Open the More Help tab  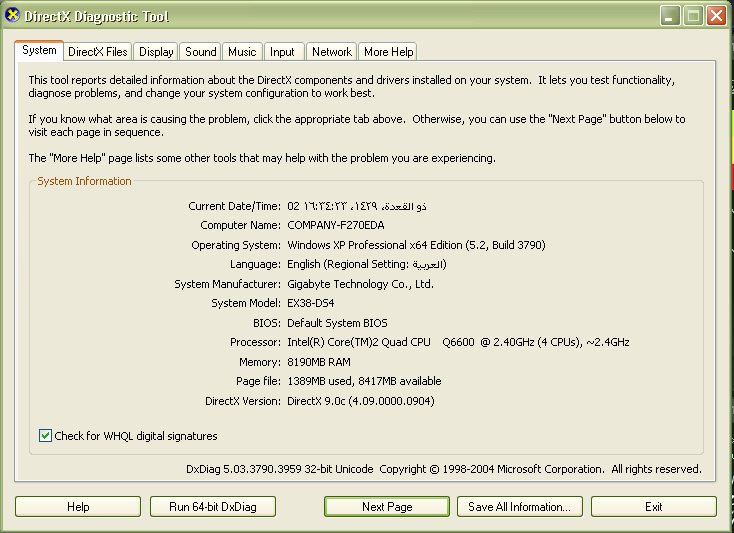tap(388, 52)
